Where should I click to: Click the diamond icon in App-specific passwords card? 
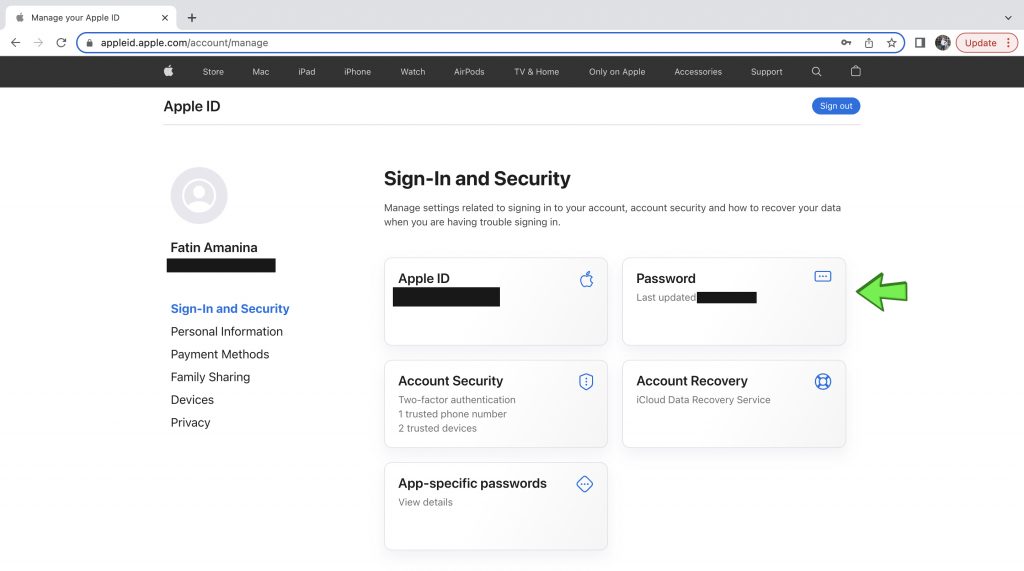pyautogui.click(x=584, y=484)
